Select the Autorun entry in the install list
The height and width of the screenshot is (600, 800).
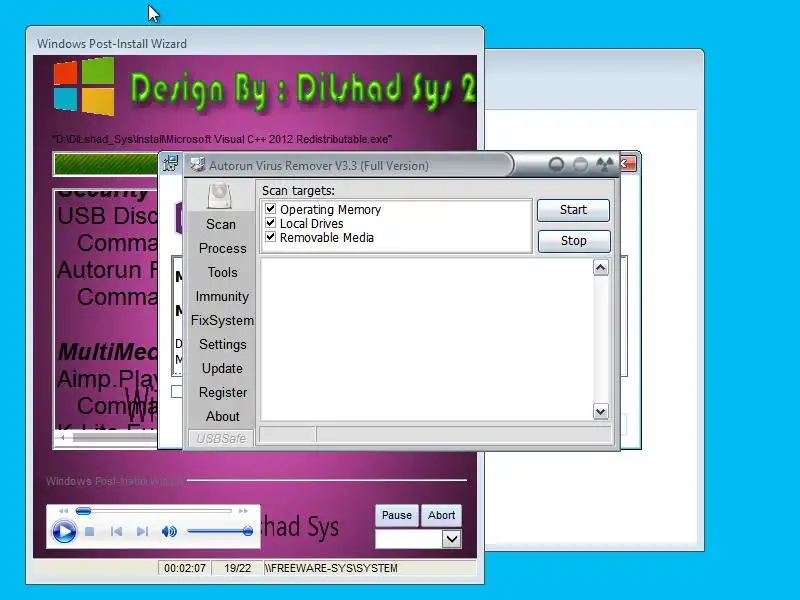coord(108,269)
